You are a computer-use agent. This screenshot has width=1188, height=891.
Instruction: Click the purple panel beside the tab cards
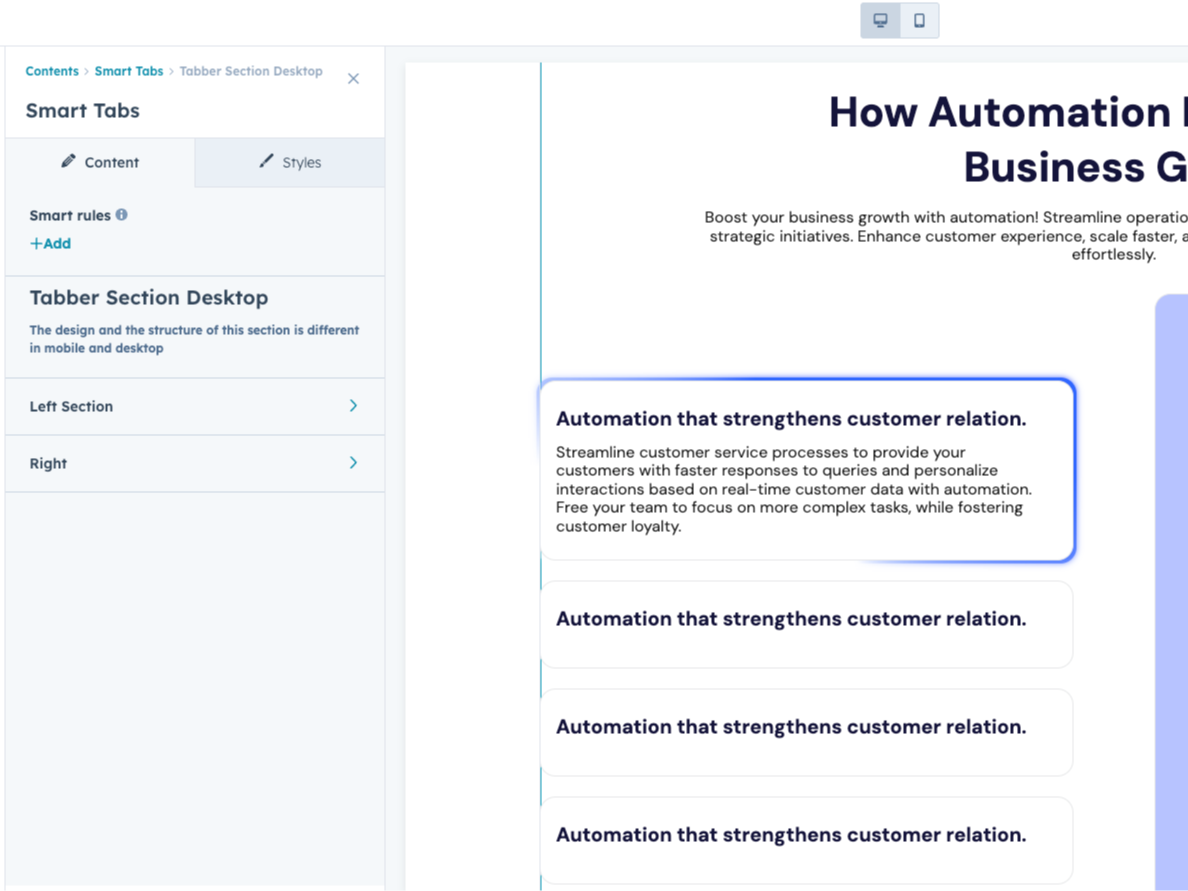(x=1170, y=590)
